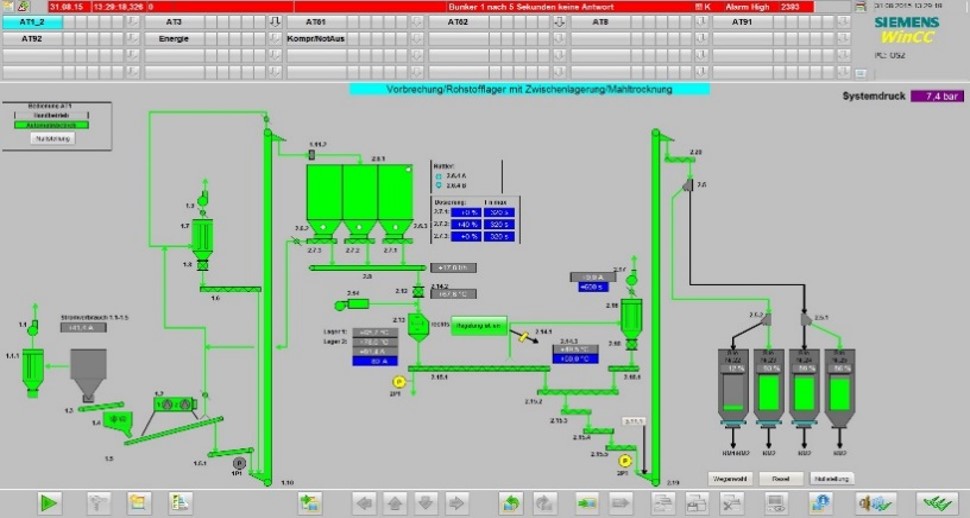Open the Kompr/NotAus area

pyautogui.click(x=315, y=38)
